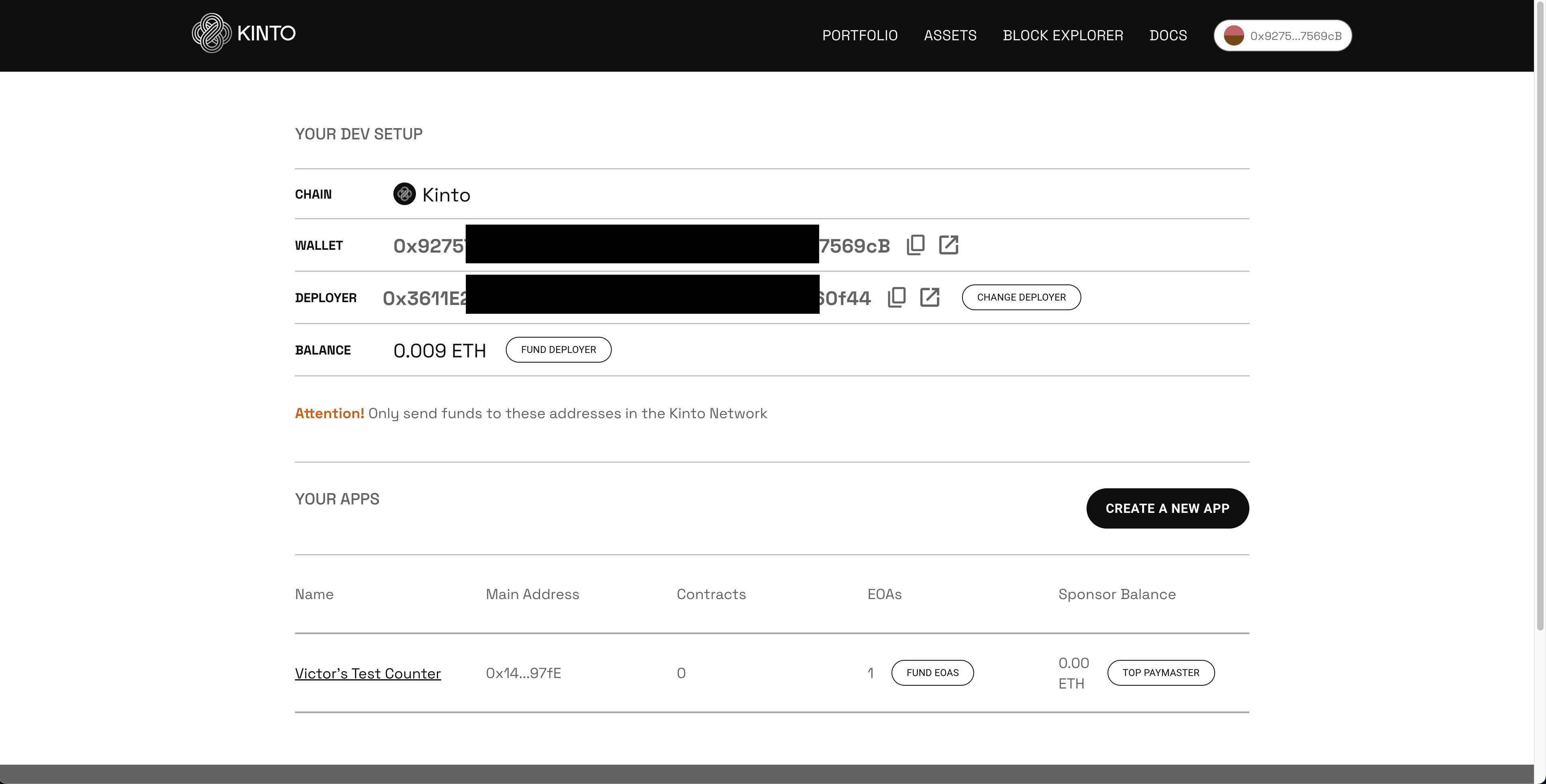The height and width of the screenshot is (784, 1546).
Task: Click the Kinto chain icon
Action: pos(404,194)
